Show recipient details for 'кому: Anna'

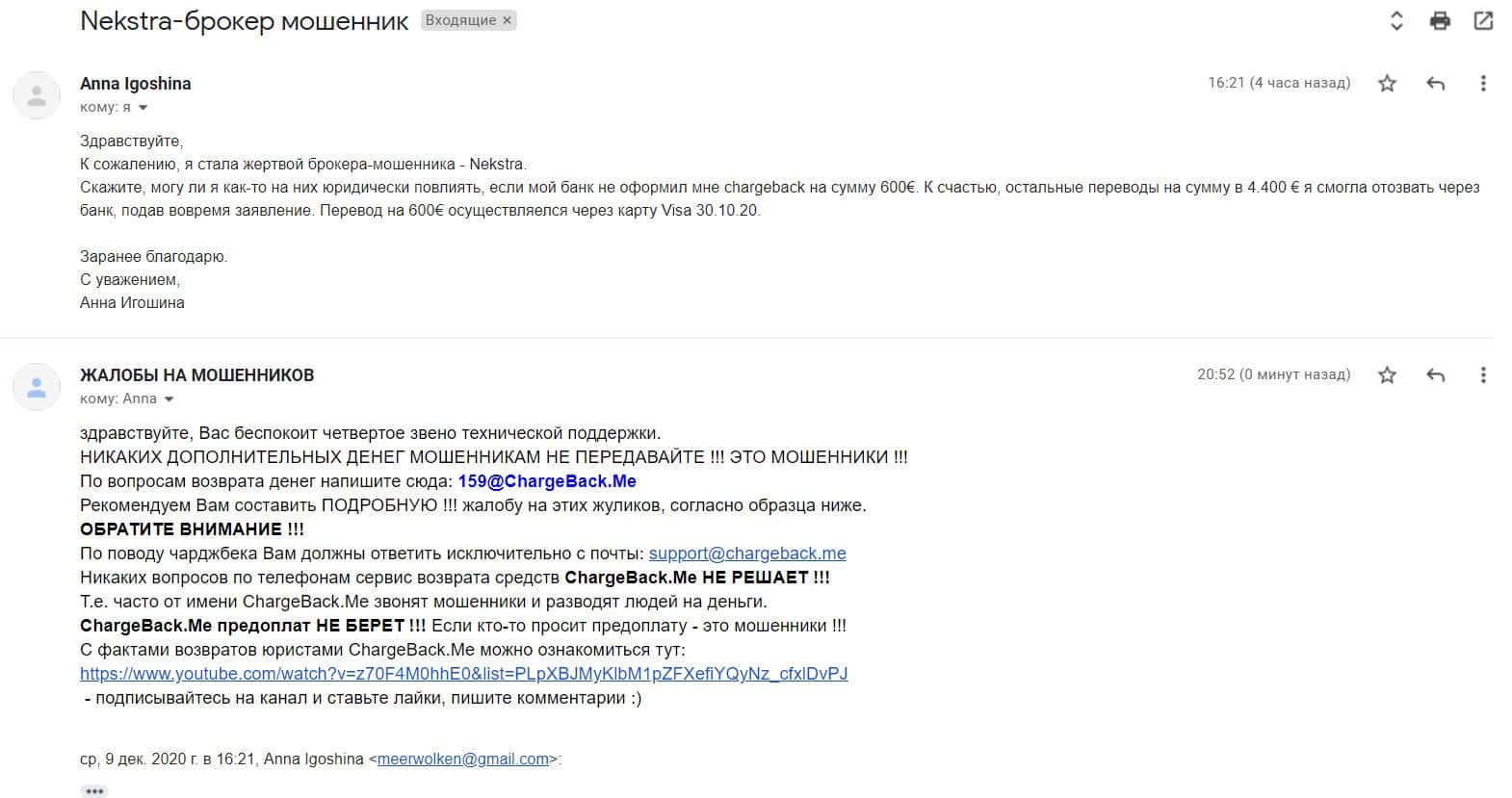[169, 399]
